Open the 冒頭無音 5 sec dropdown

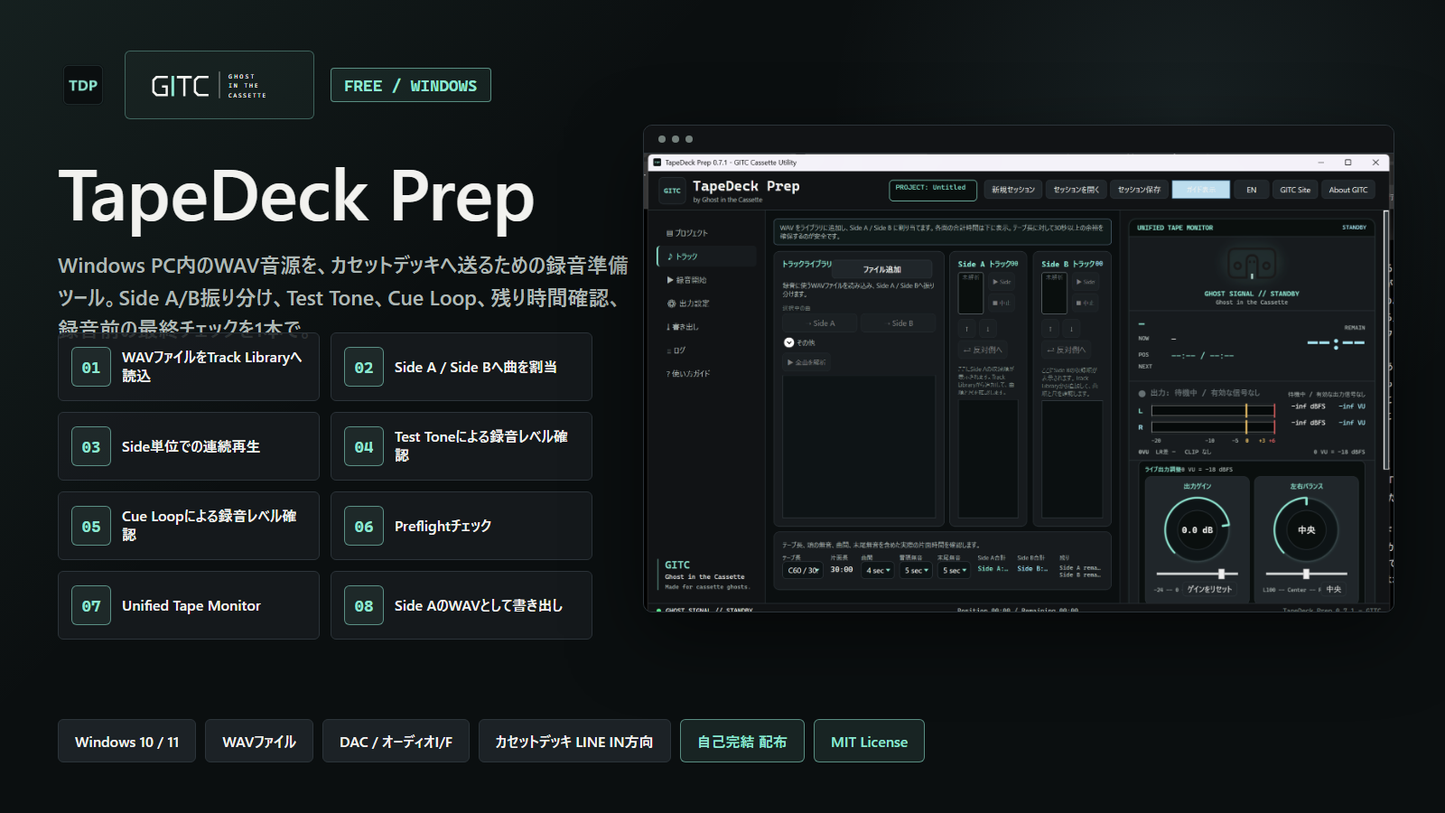pyautogui.click(x=916, y=570)
